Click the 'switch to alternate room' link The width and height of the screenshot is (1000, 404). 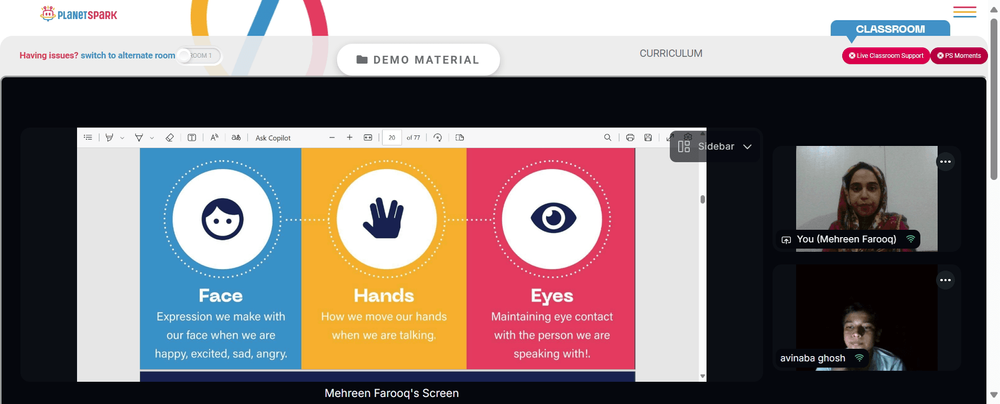(x=128, y=56)
